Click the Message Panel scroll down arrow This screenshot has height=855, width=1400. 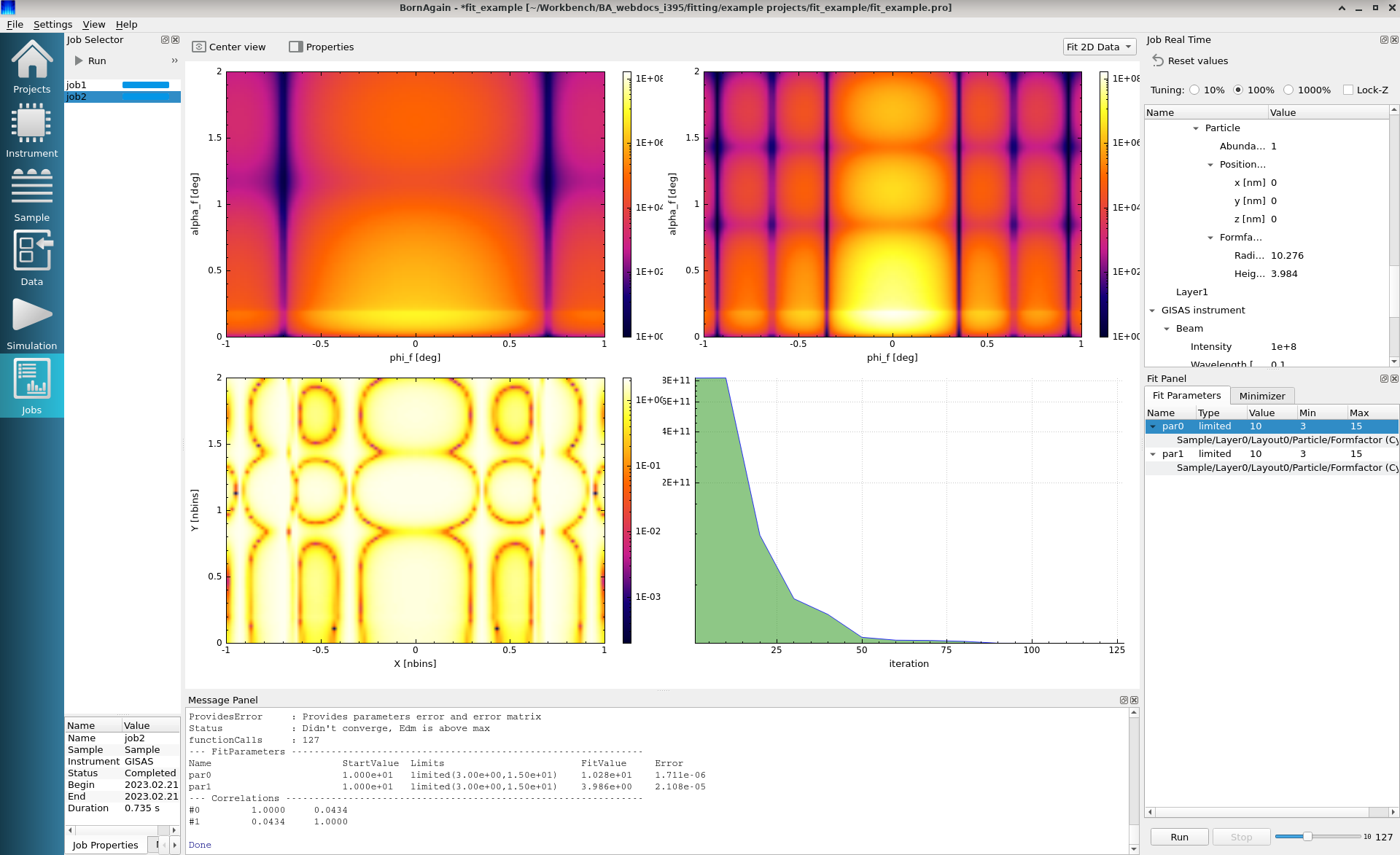[x=1134, y=849]
